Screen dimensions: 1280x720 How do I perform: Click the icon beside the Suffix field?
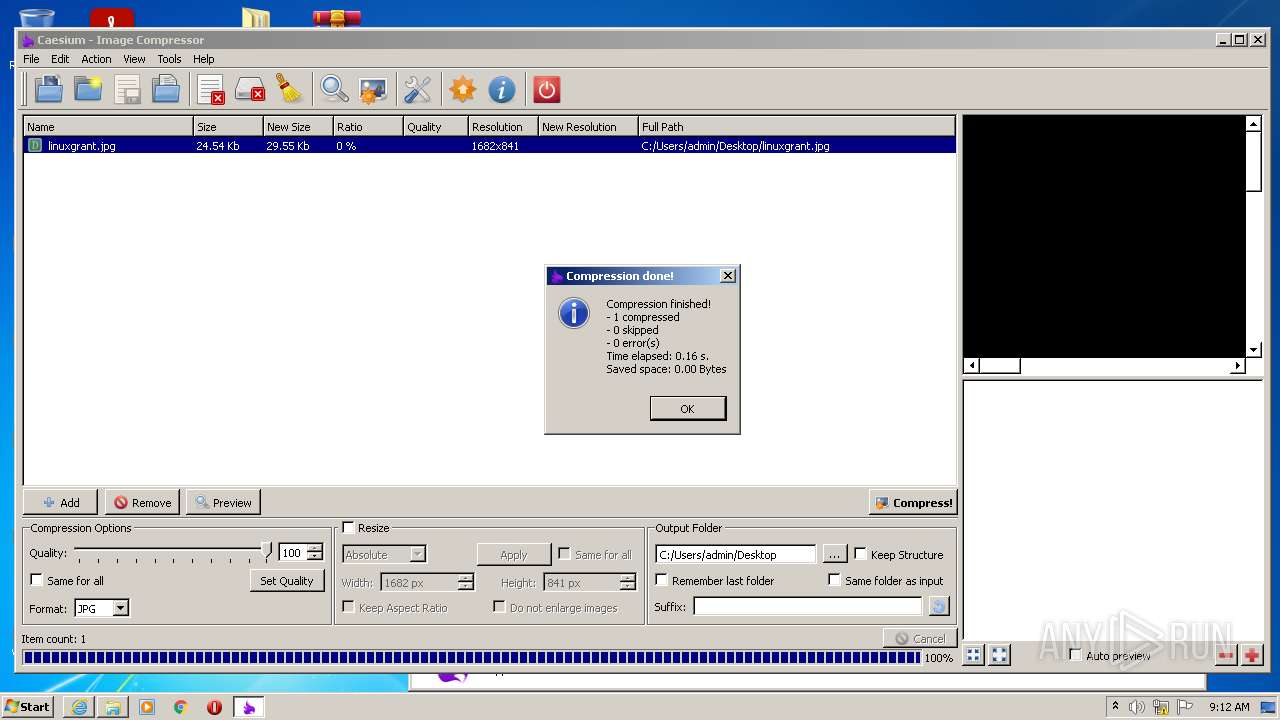(938, 606)
